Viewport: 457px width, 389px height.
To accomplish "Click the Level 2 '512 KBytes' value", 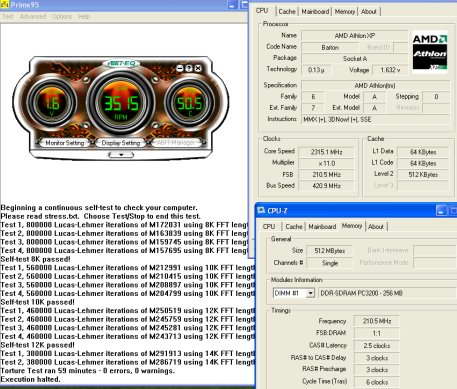I will pos(423,175).
